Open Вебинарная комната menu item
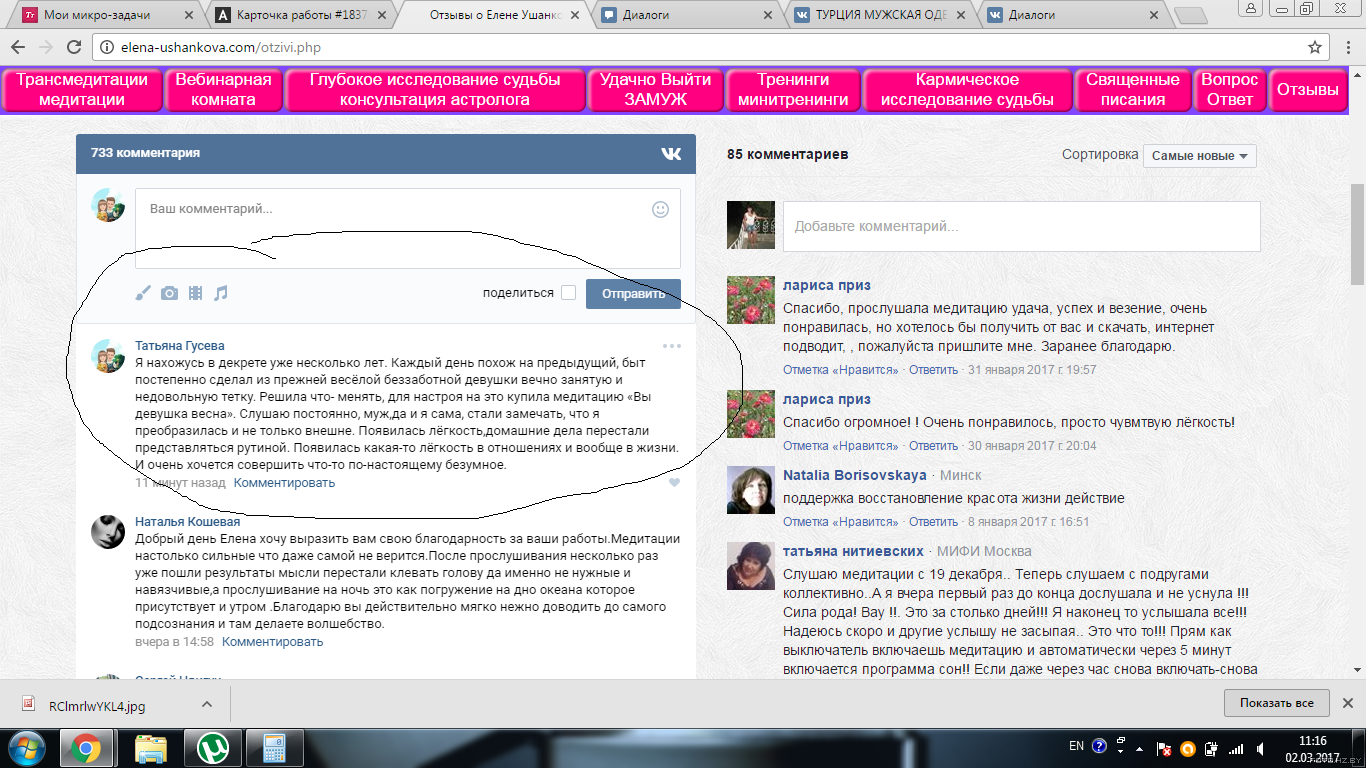This screenshot has width=1366, height=768. (x=223, y=89)
